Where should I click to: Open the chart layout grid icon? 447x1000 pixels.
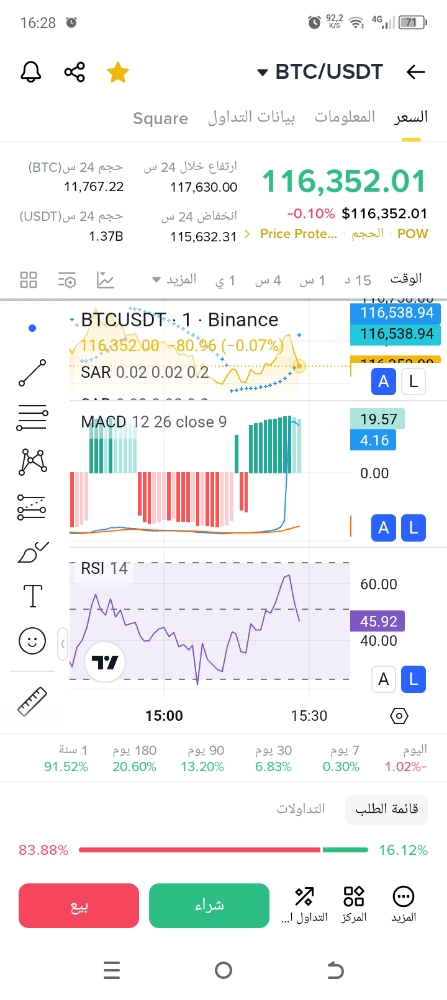pos(29,279)
